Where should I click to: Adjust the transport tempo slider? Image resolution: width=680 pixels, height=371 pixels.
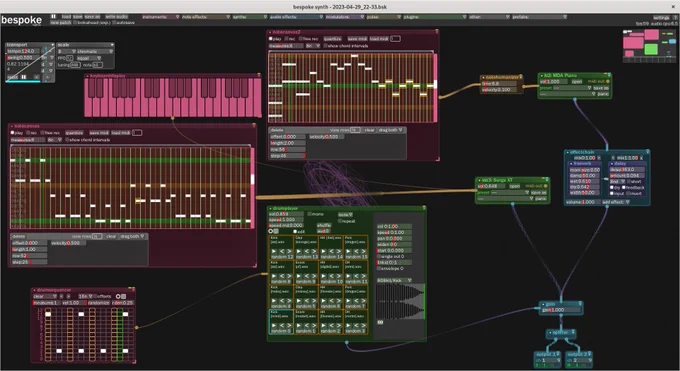tap(23, 51)
